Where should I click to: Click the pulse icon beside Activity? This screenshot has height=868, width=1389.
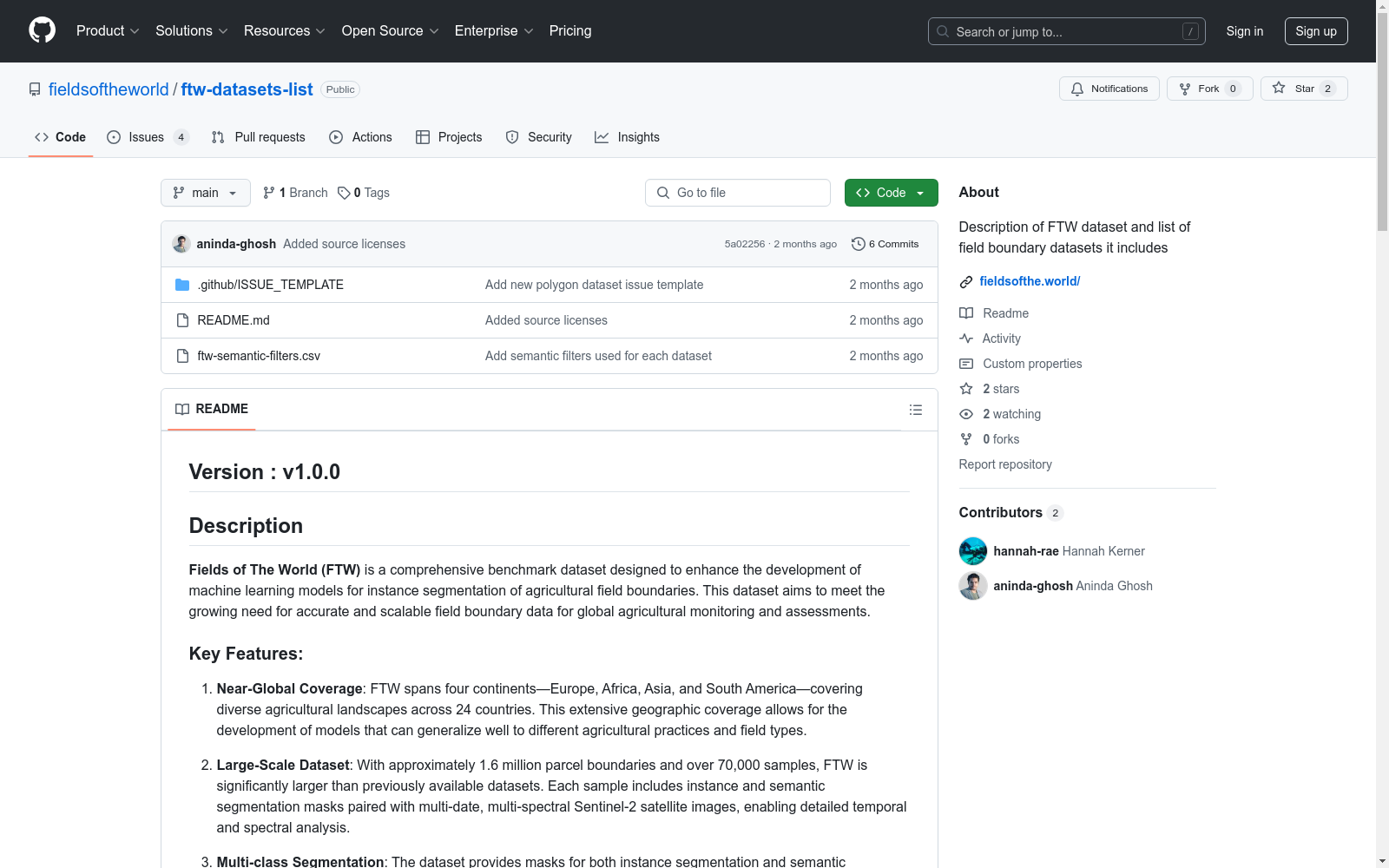(x=966, y=339)
